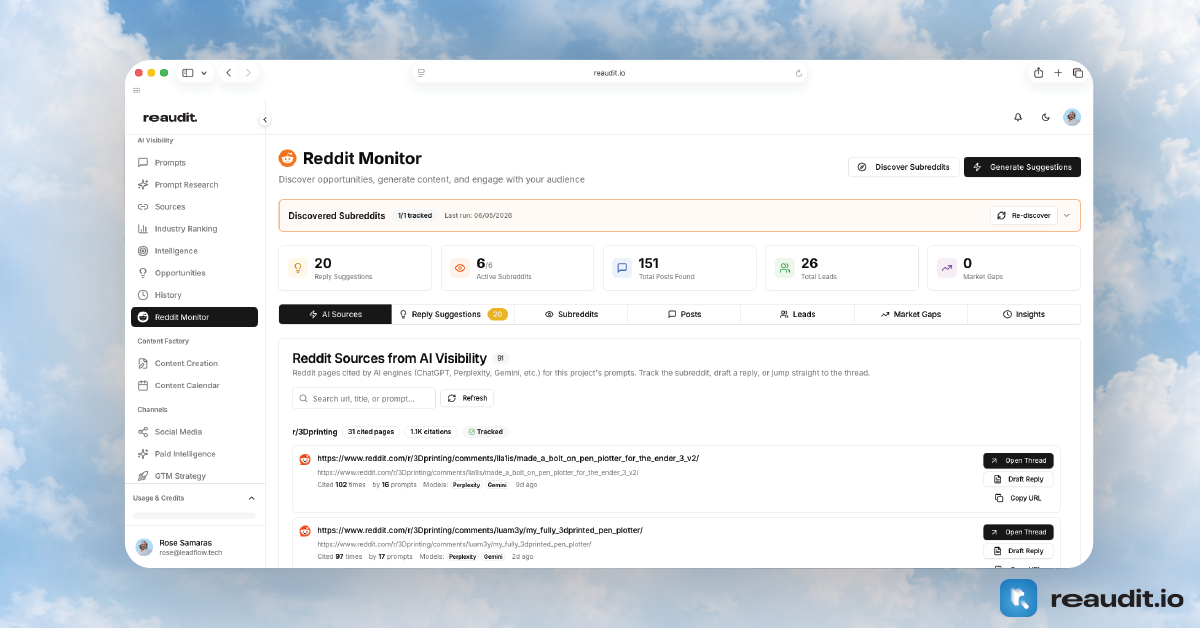Open the notifications bell

[x=1018, y=117]
